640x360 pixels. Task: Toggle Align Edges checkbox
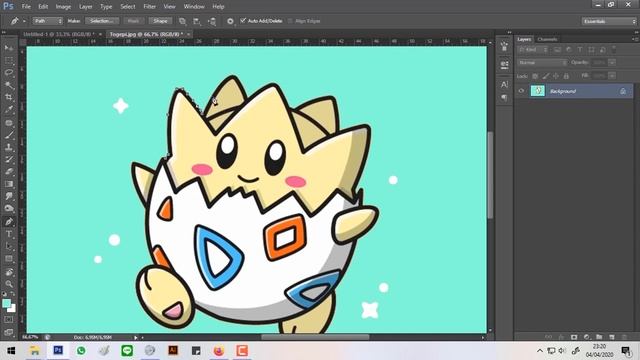[x=290, y=21]
